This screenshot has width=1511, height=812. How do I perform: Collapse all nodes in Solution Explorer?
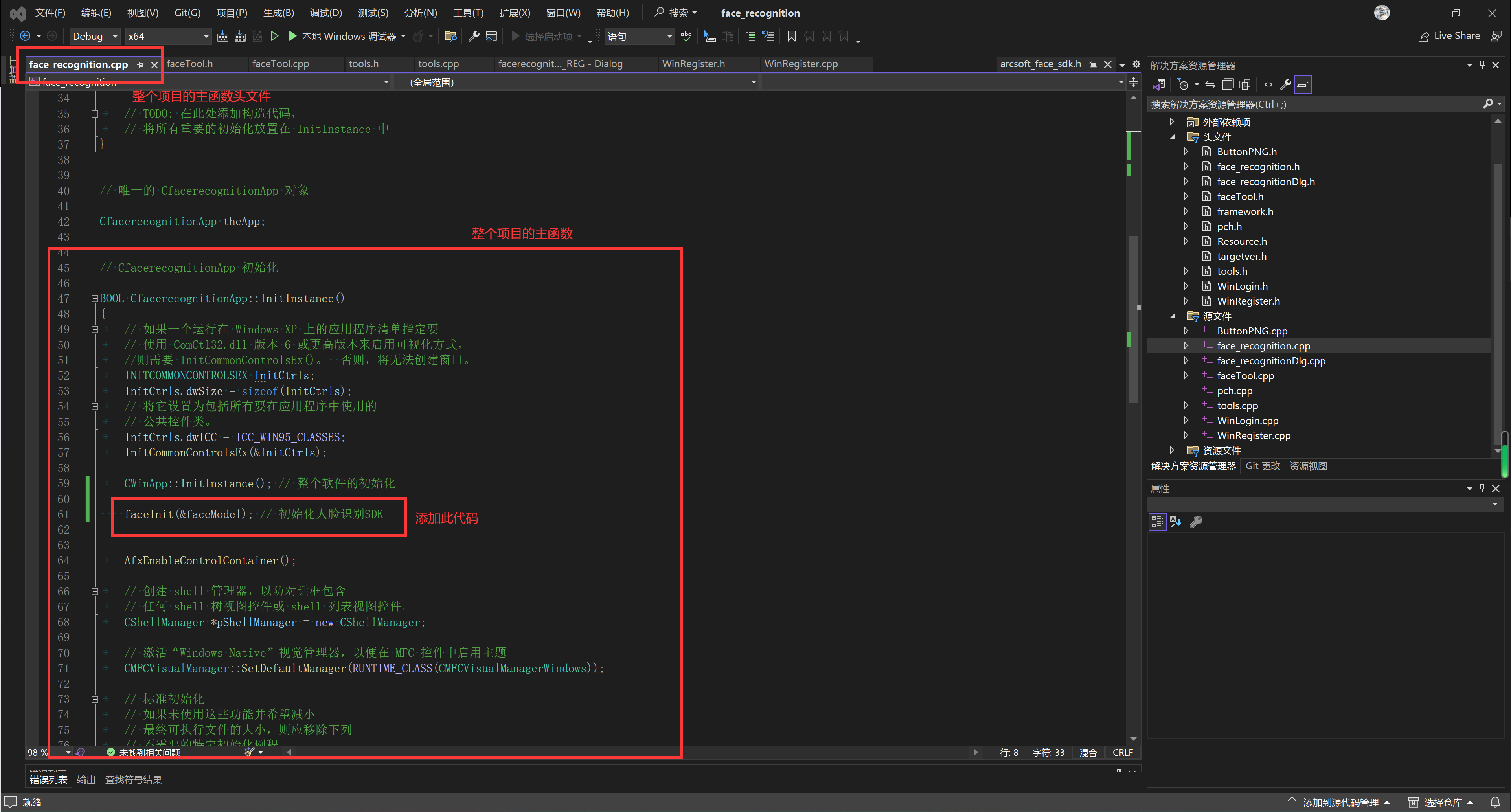click(x=1227, y=85)
